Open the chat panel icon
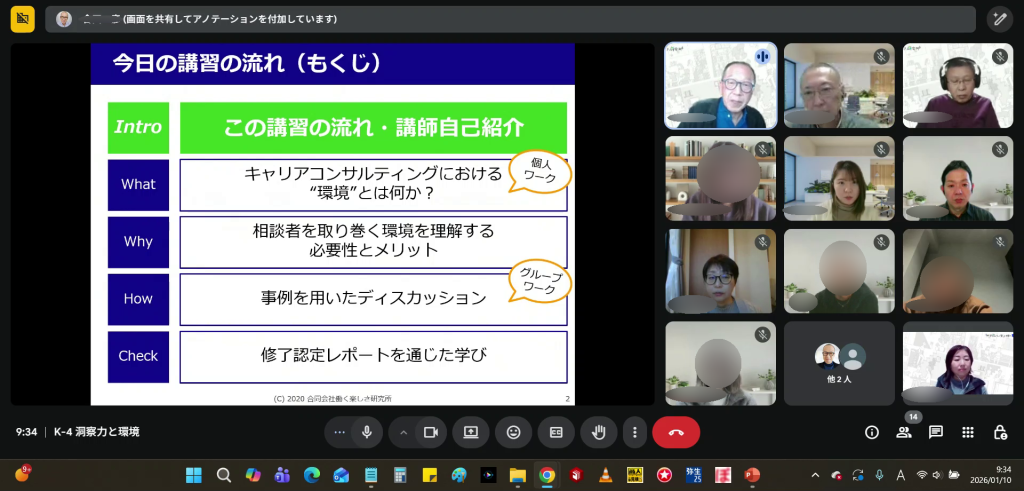The height and width of the screenshot is (491, 1024). [x=936, y=432]
